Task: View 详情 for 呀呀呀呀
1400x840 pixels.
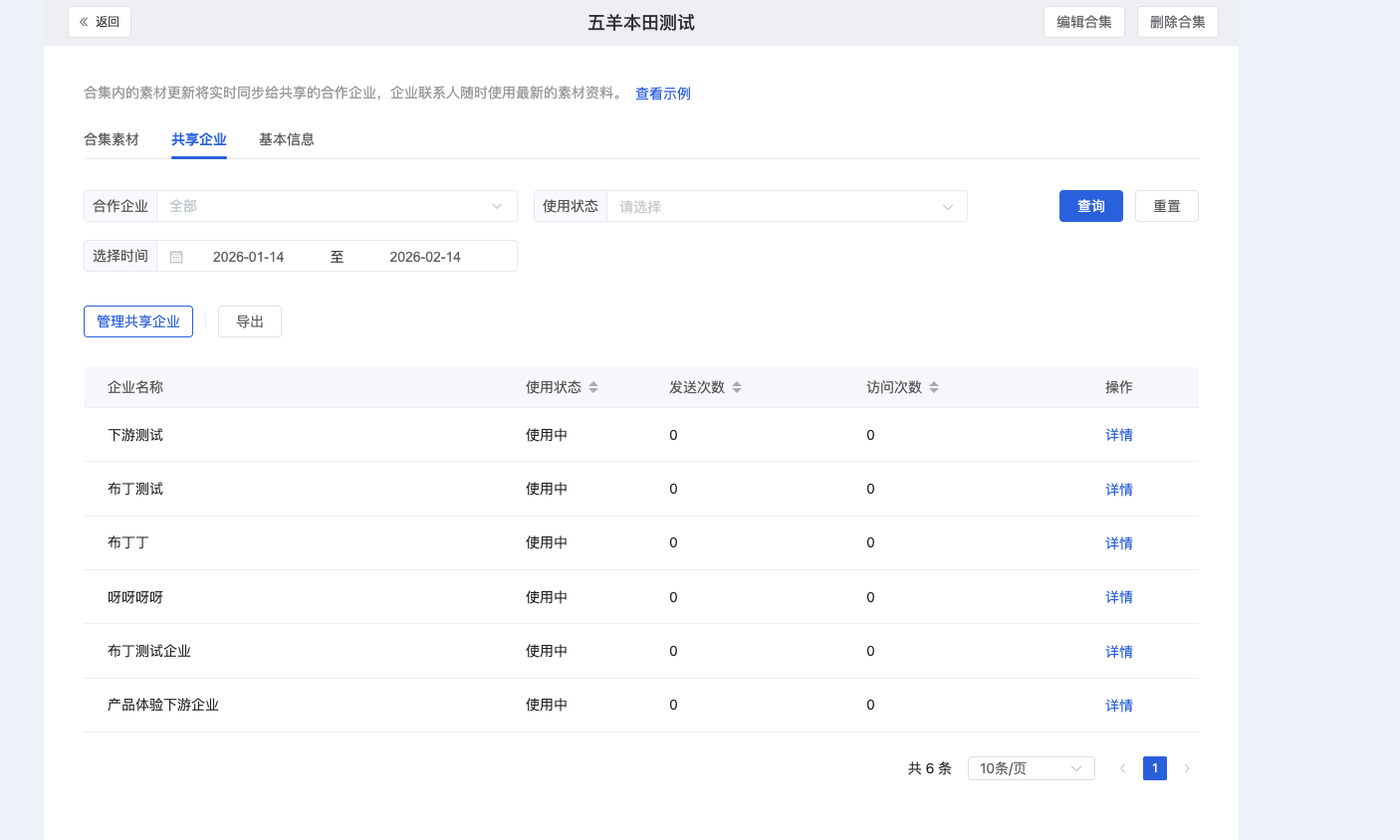Action: point(1119,597)
